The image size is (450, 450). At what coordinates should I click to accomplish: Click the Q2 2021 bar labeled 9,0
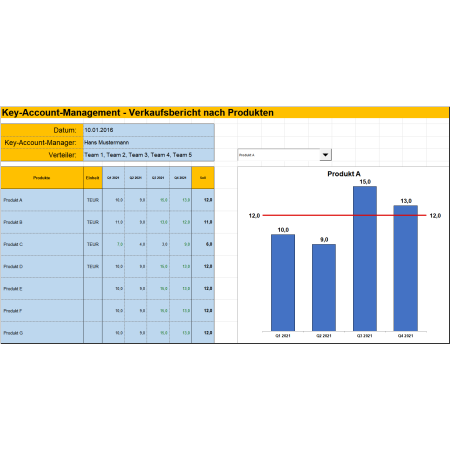[324, 288]
